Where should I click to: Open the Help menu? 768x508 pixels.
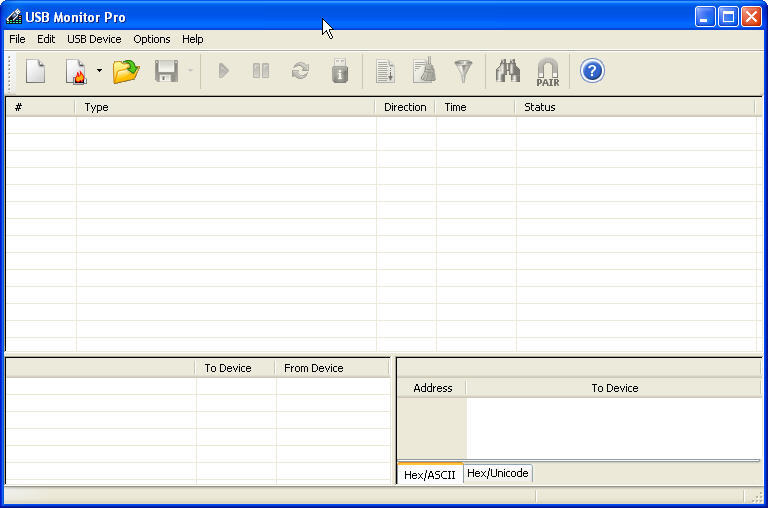coord(192,39)
